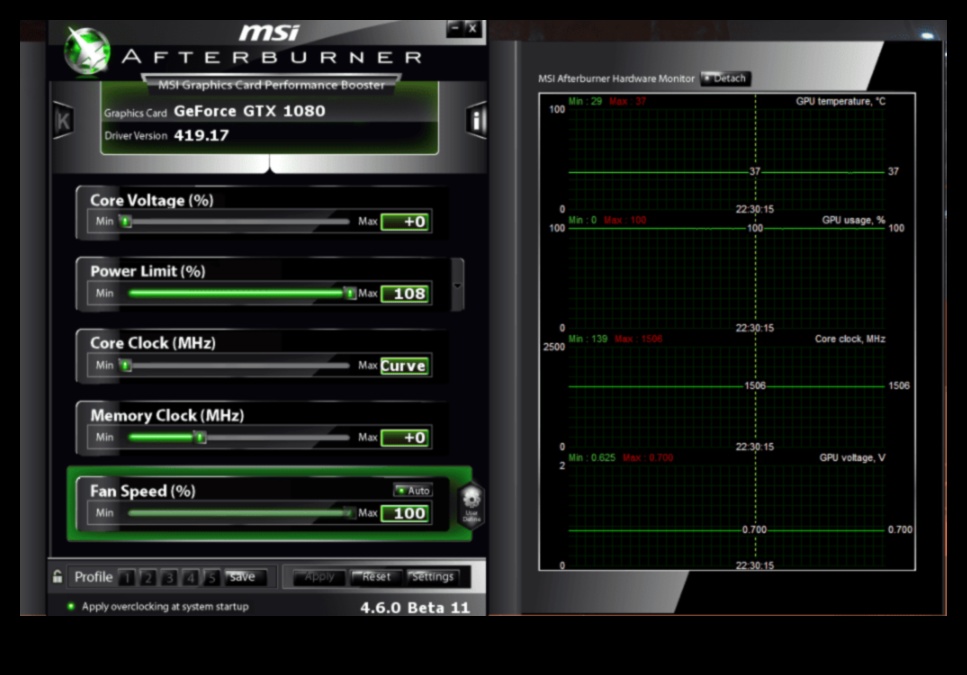Screen dimensions: 967x675
Task: Toggle Apply overclocking at system startup
Action: [x=71, y=606]
